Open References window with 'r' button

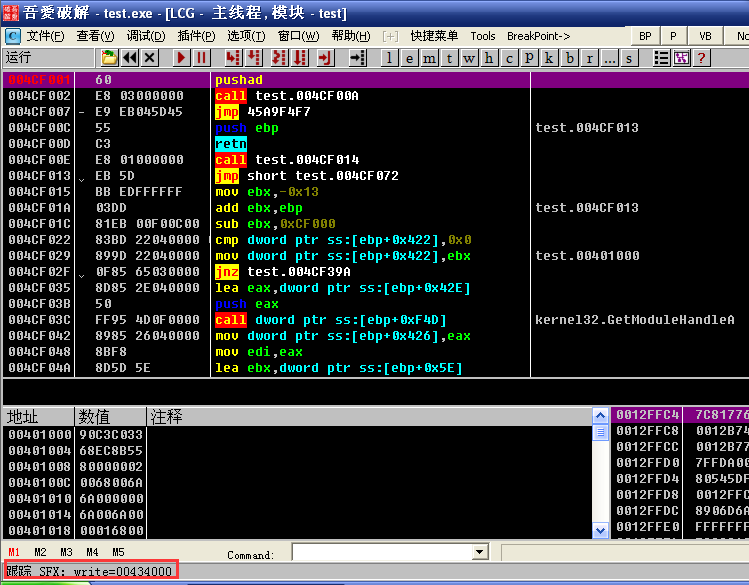pyautogui.click(x=589, y=58)
